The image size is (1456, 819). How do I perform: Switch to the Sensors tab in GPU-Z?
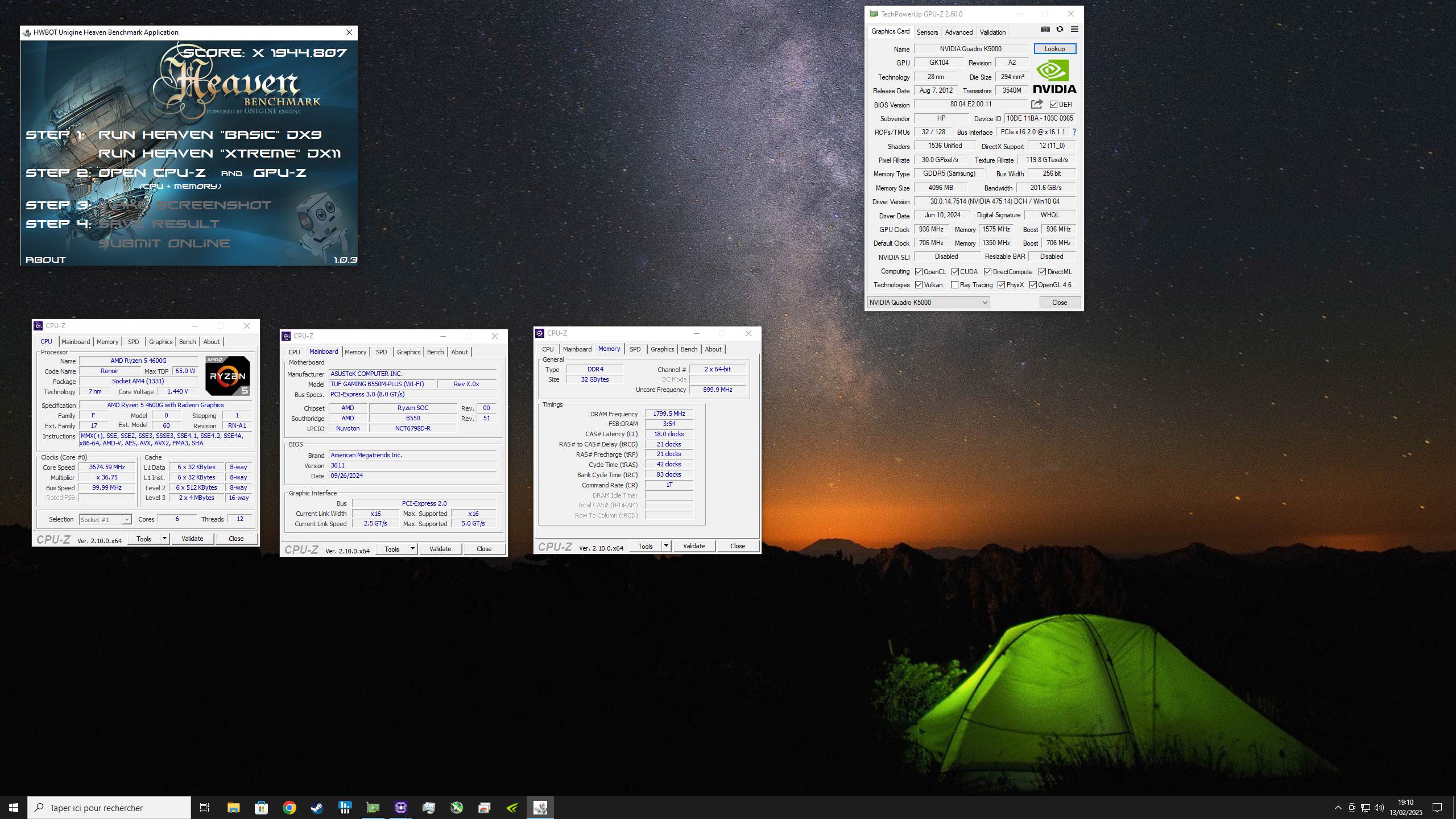(x=927, y=32)
